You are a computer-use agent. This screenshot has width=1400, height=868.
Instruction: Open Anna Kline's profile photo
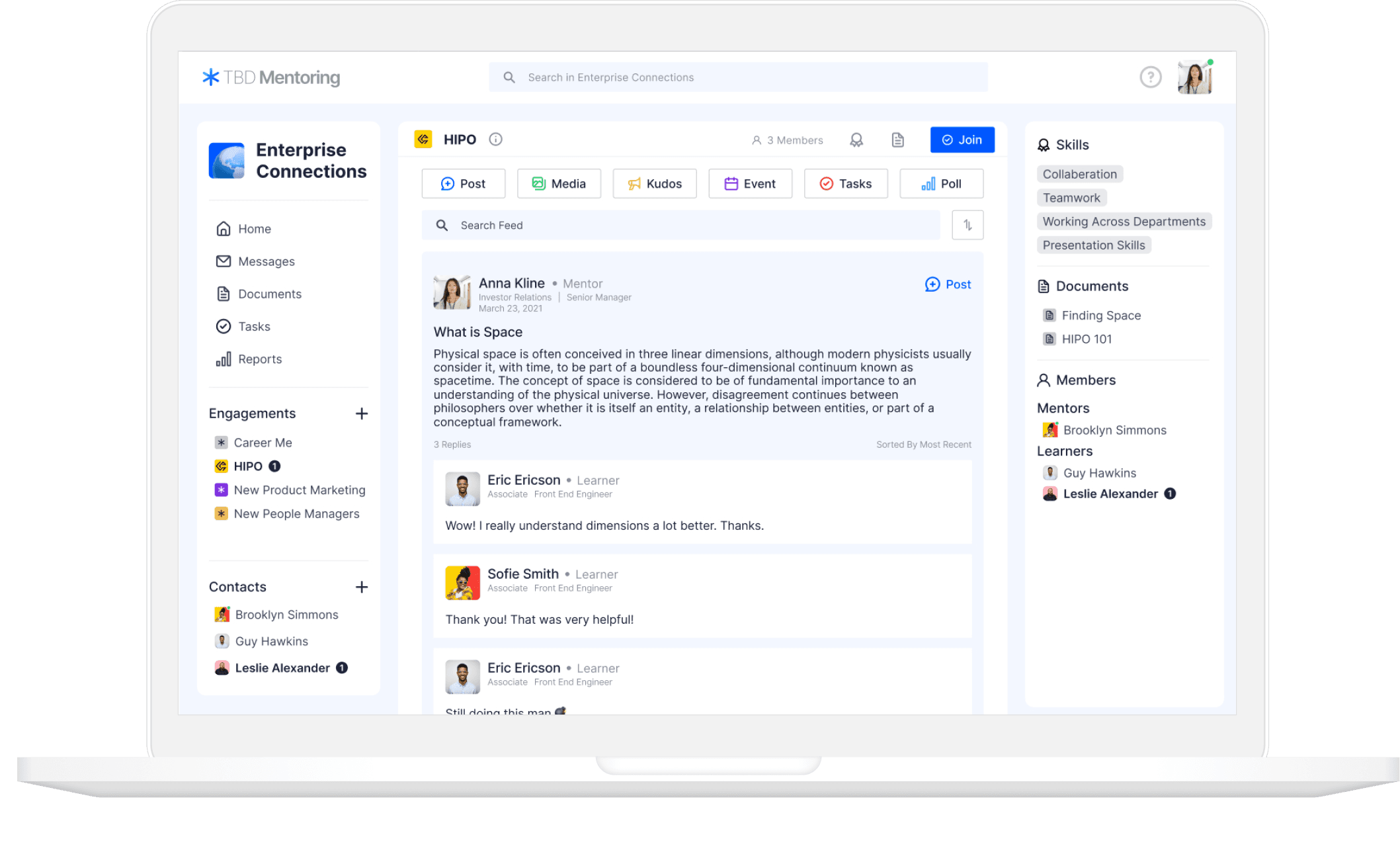[452, 293]
